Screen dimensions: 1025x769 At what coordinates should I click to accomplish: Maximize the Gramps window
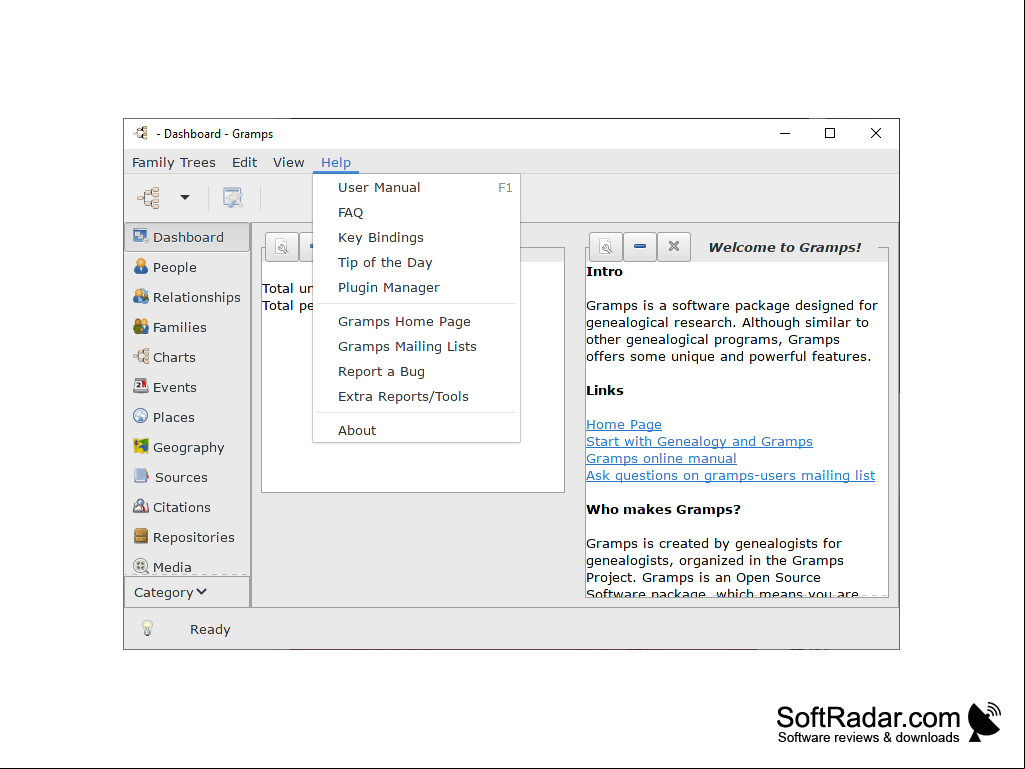click(x=830, y=133)
